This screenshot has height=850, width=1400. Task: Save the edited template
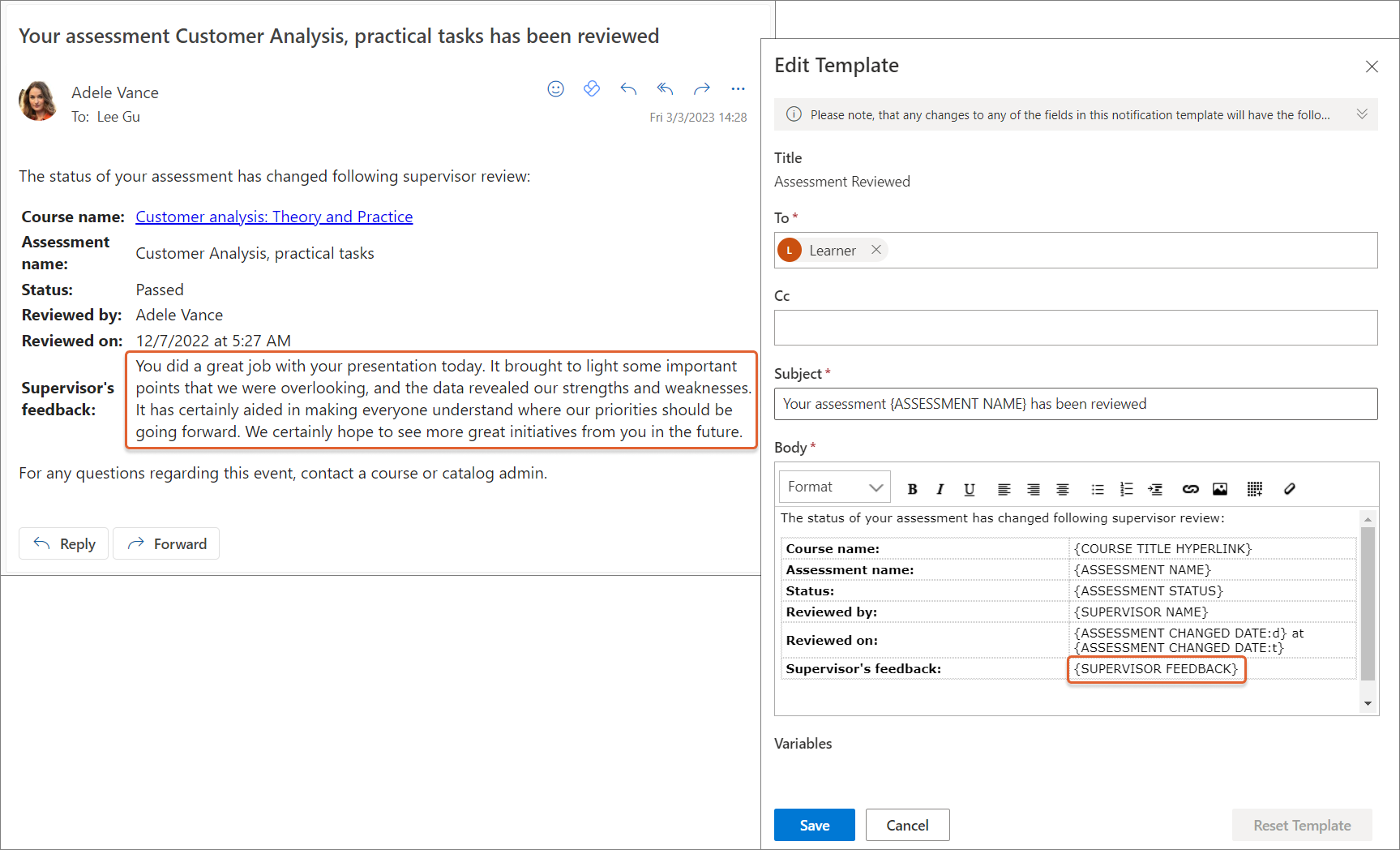[814, 825]
